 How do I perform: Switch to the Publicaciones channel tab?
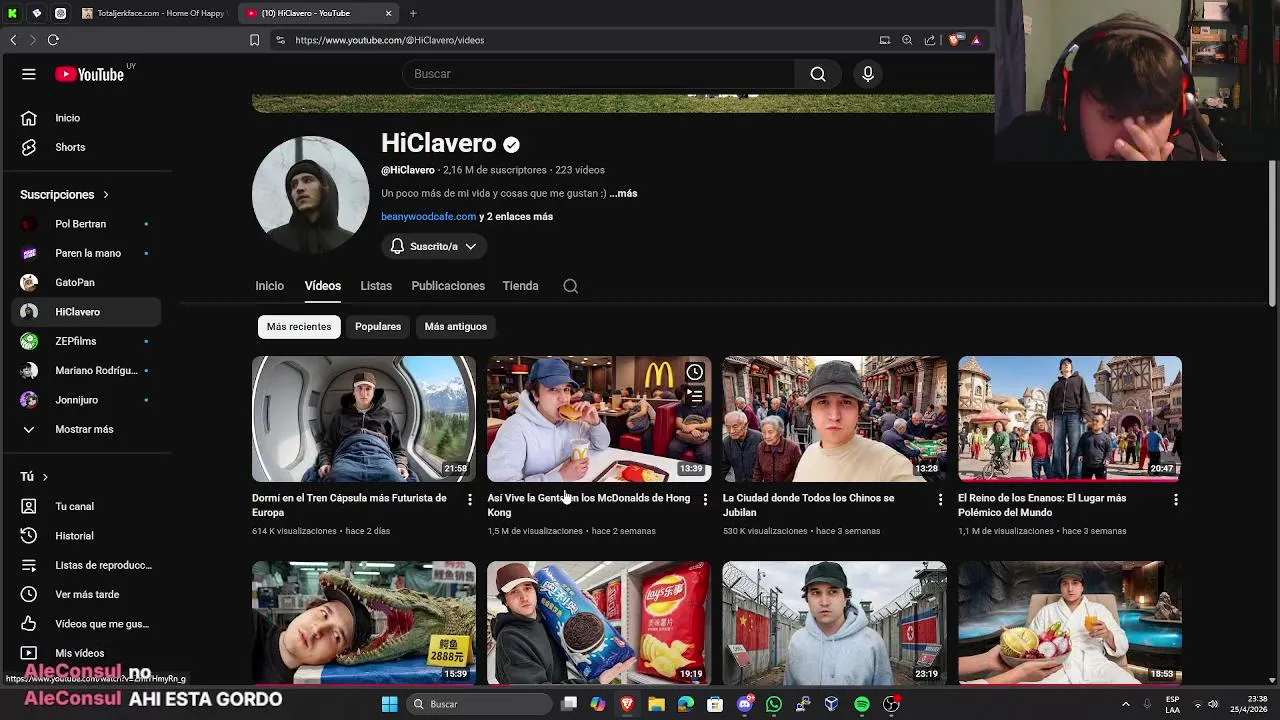pyautogui.click(x=448, y=286)
